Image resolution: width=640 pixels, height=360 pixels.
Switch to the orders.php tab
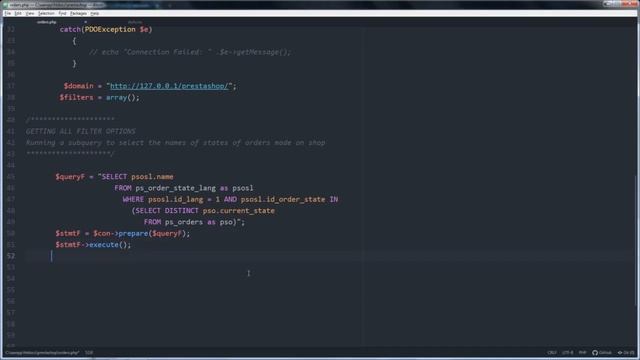tap(47, 22)
